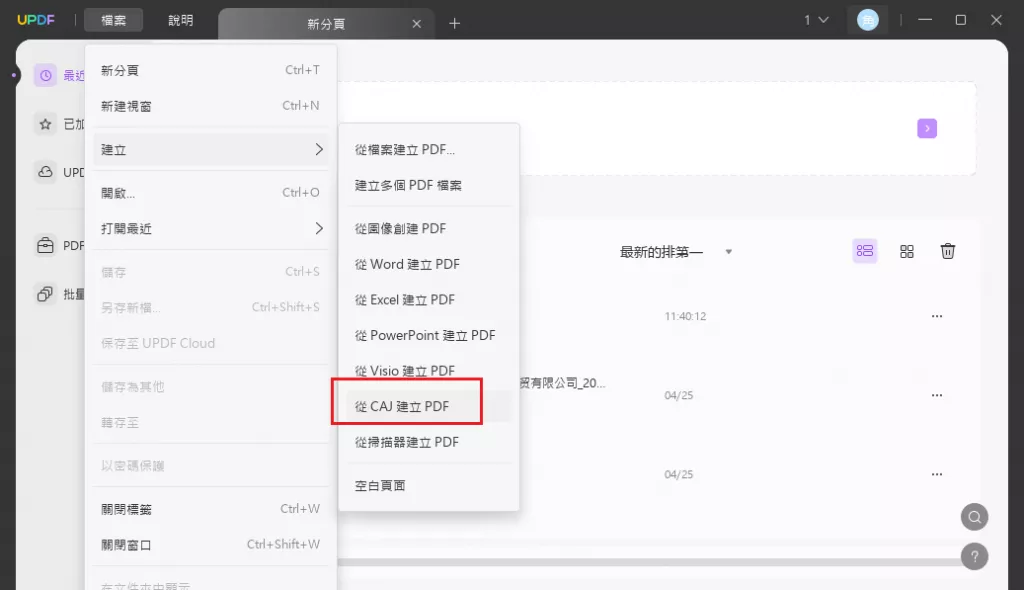The height and width of the screenshot is (590, 1024).
Task: Switch to grid thumbnail view
Action: 906,252
